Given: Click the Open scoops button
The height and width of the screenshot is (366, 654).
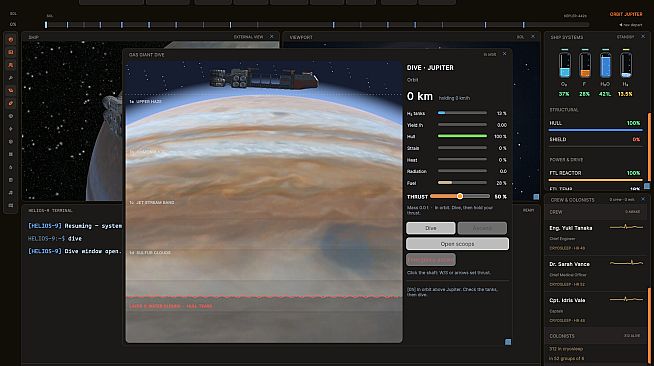Looking at the screenshot, I should (457, 244).
